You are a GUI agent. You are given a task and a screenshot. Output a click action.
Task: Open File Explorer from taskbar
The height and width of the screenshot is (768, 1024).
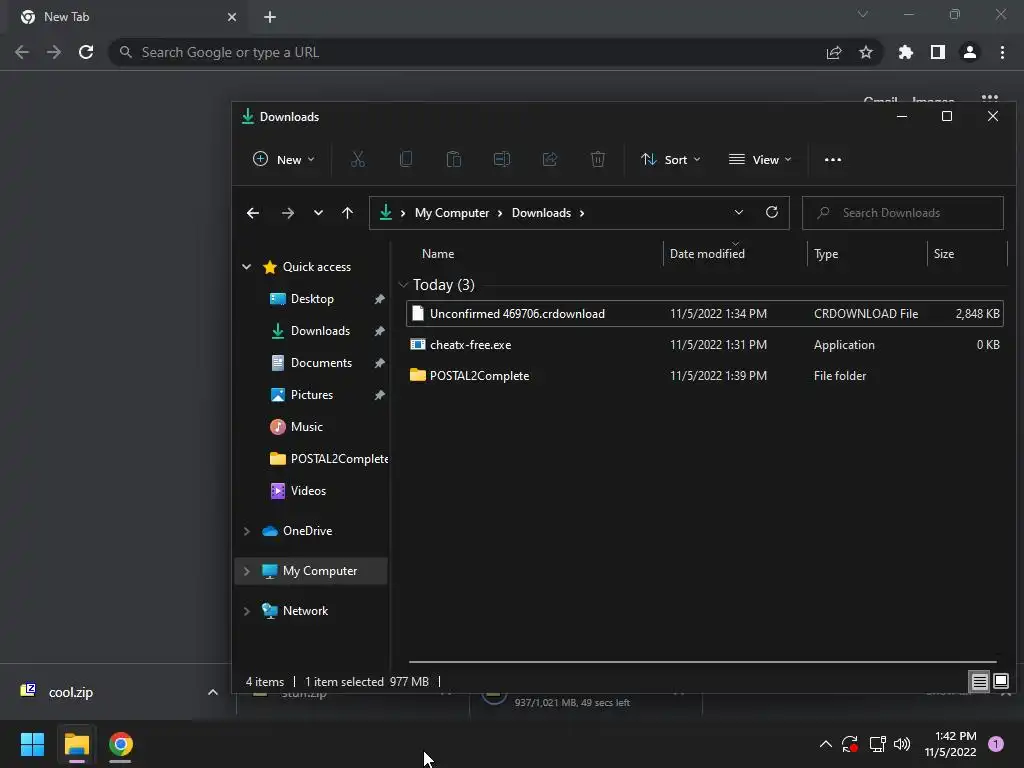point(76,744)
